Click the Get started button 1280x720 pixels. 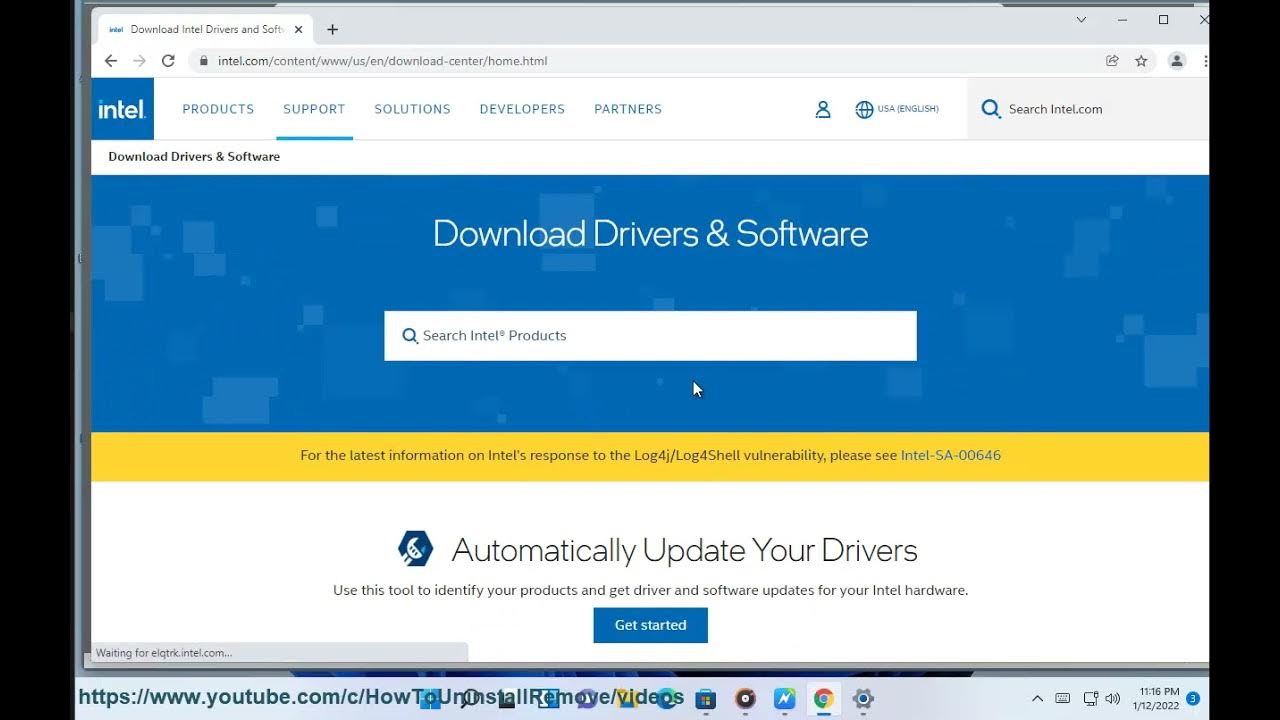coord(651,625)
